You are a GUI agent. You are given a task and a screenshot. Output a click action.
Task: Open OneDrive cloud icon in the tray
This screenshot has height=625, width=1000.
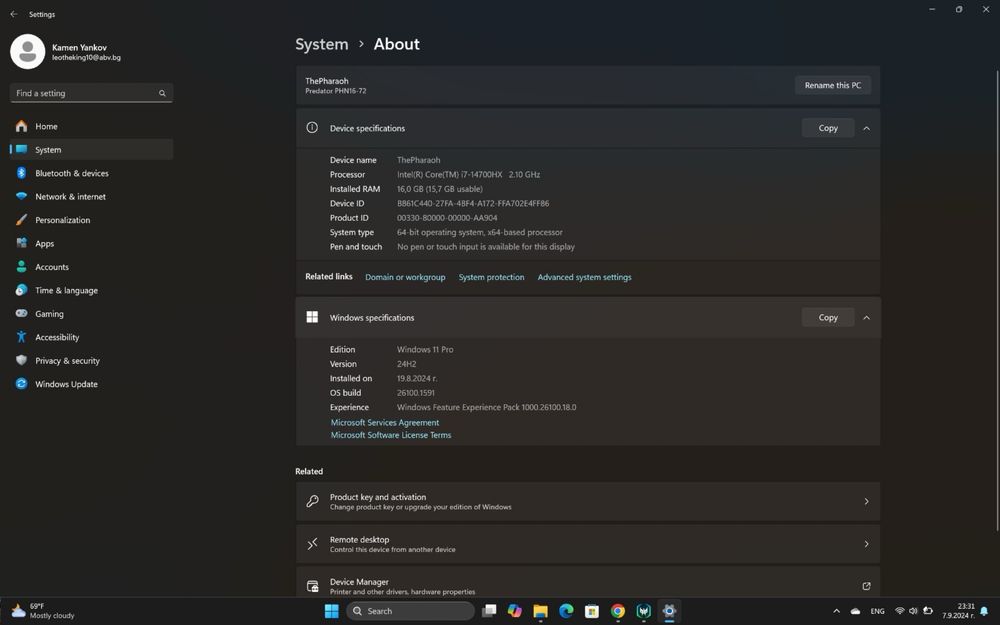click(855, 611)
